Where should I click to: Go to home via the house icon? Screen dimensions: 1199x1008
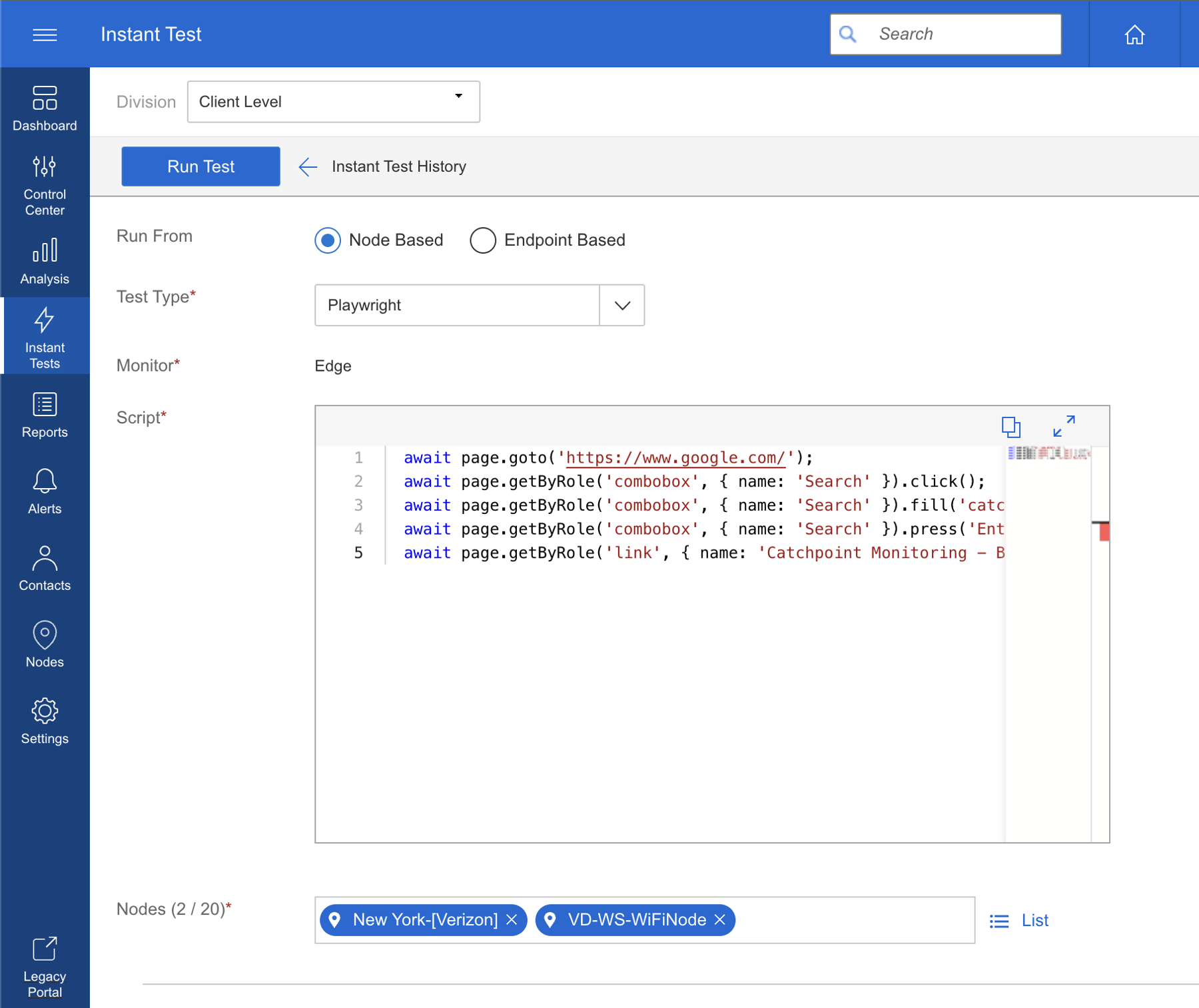(x=1134, y=35)
